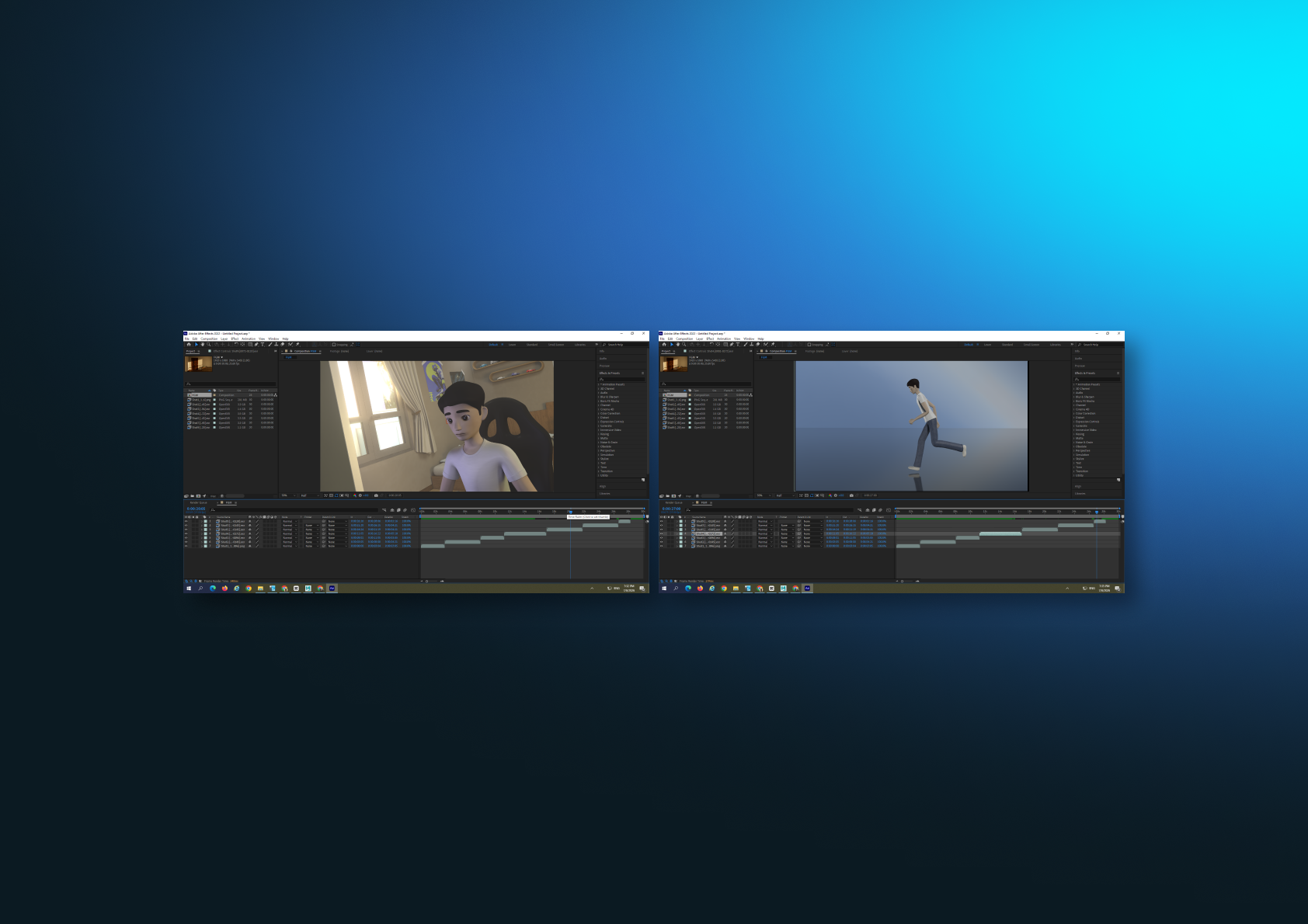Select the Eraser tool in right window
The width and height of the screenshot is (1308, 924).
758,344
